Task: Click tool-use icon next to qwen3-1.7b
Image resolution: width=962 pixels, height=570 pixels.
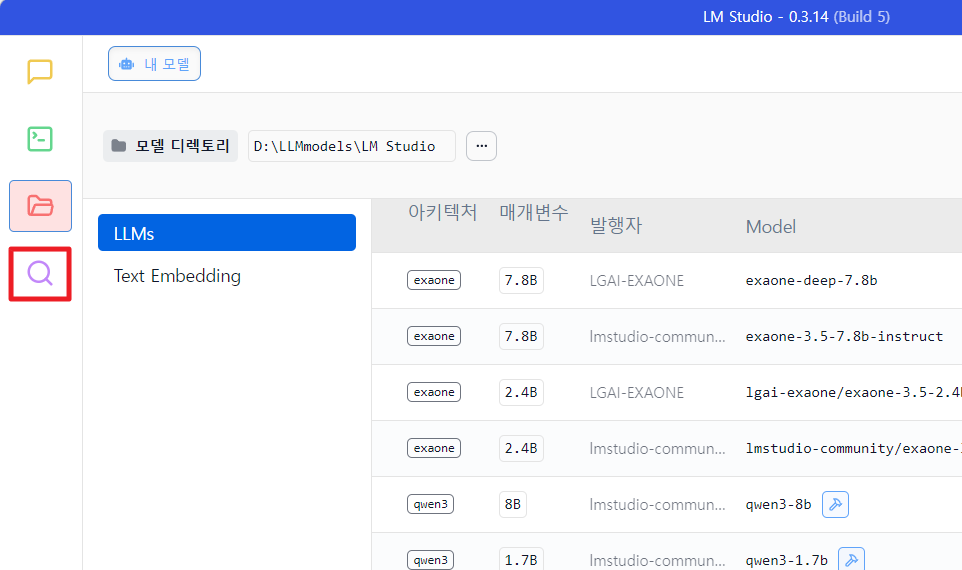Action: [x=852, y=560]
